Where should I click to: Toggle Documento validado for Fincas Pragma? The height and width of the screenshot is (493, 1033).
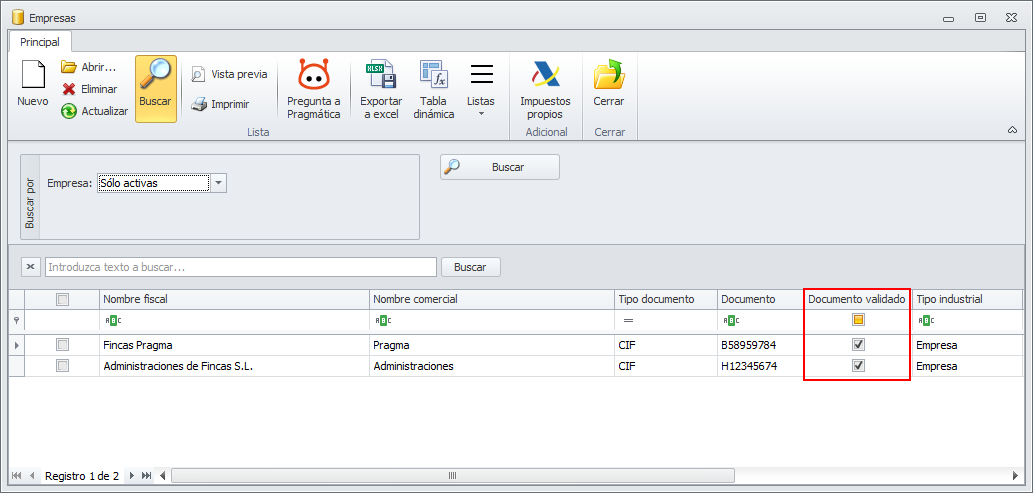point(858,345)
